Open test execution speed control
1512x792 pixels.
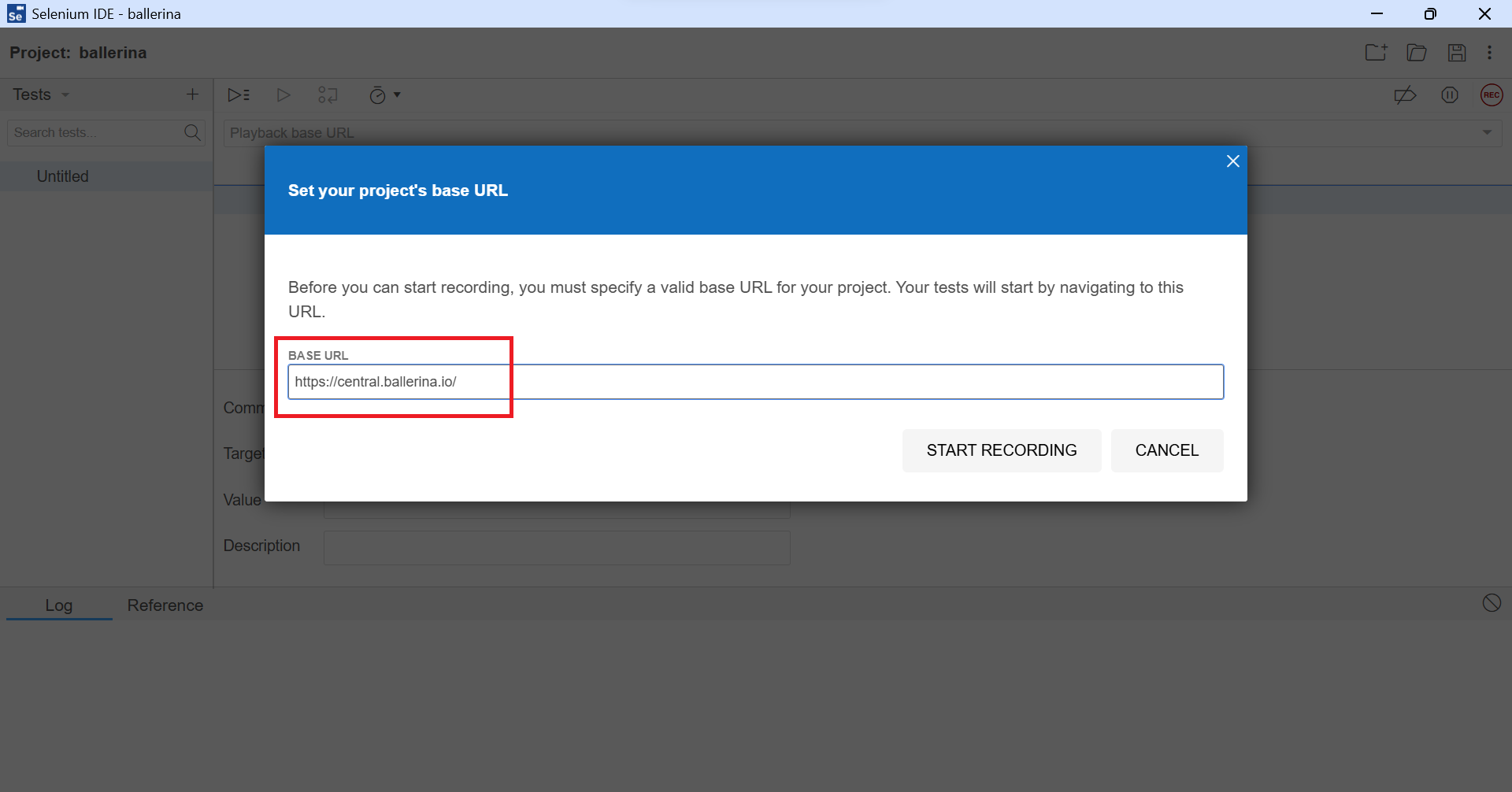point(385,95)
